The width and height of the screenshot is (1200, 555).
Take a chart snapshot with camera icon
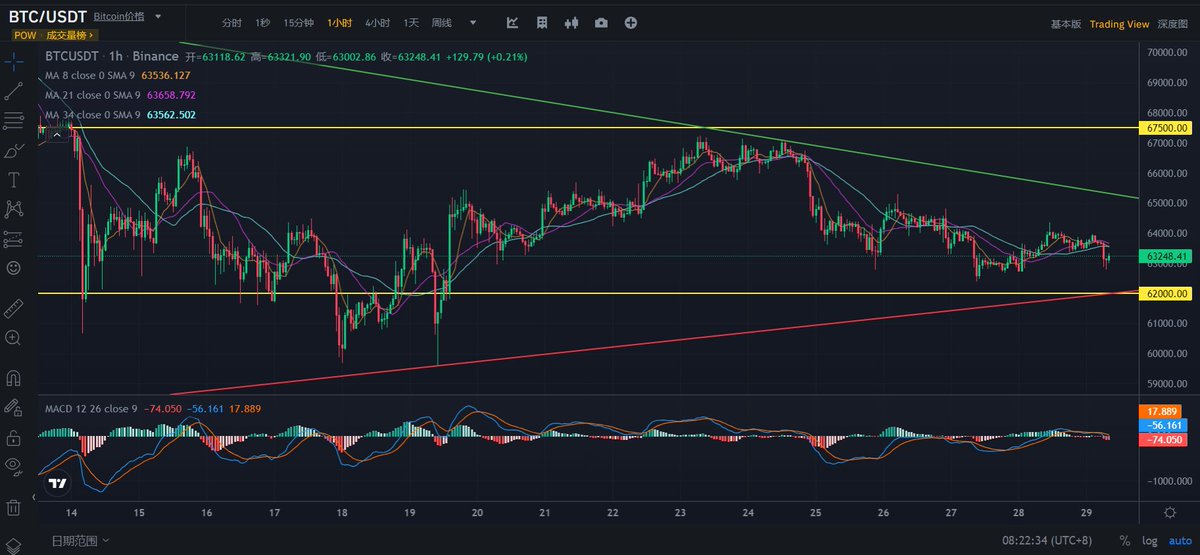tap(601, 22)
